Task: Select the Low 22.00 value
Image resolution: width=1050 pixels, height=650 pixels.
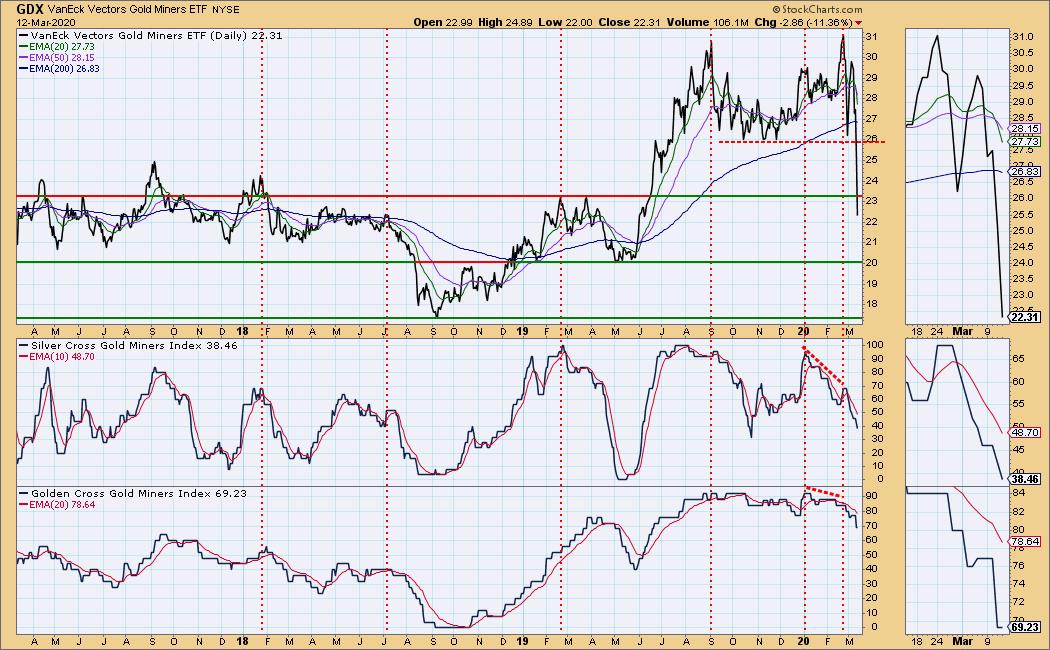Action: (565, 22)
